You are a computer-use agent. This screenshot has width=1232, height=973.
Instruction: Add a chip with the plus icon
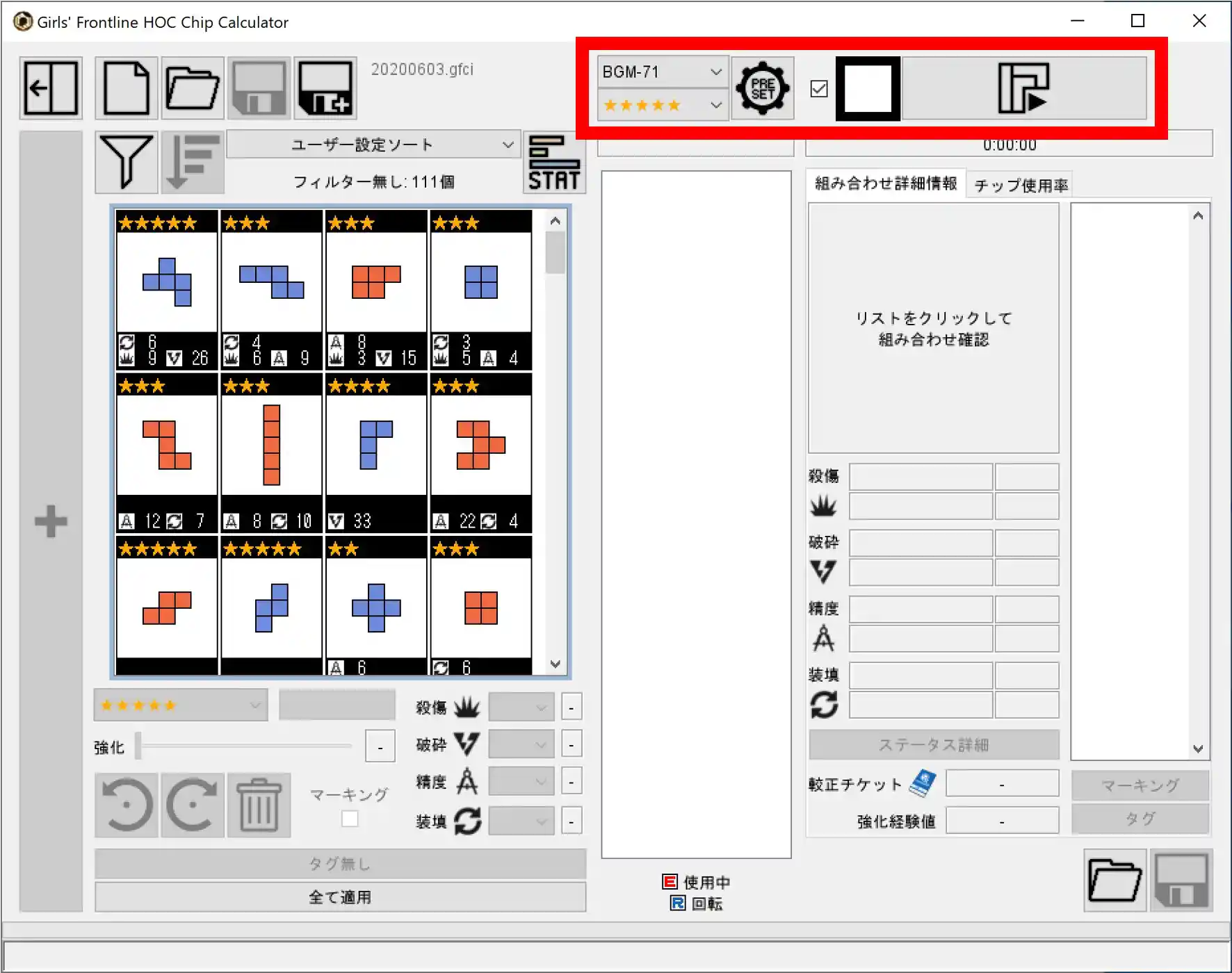coord(51,521)
